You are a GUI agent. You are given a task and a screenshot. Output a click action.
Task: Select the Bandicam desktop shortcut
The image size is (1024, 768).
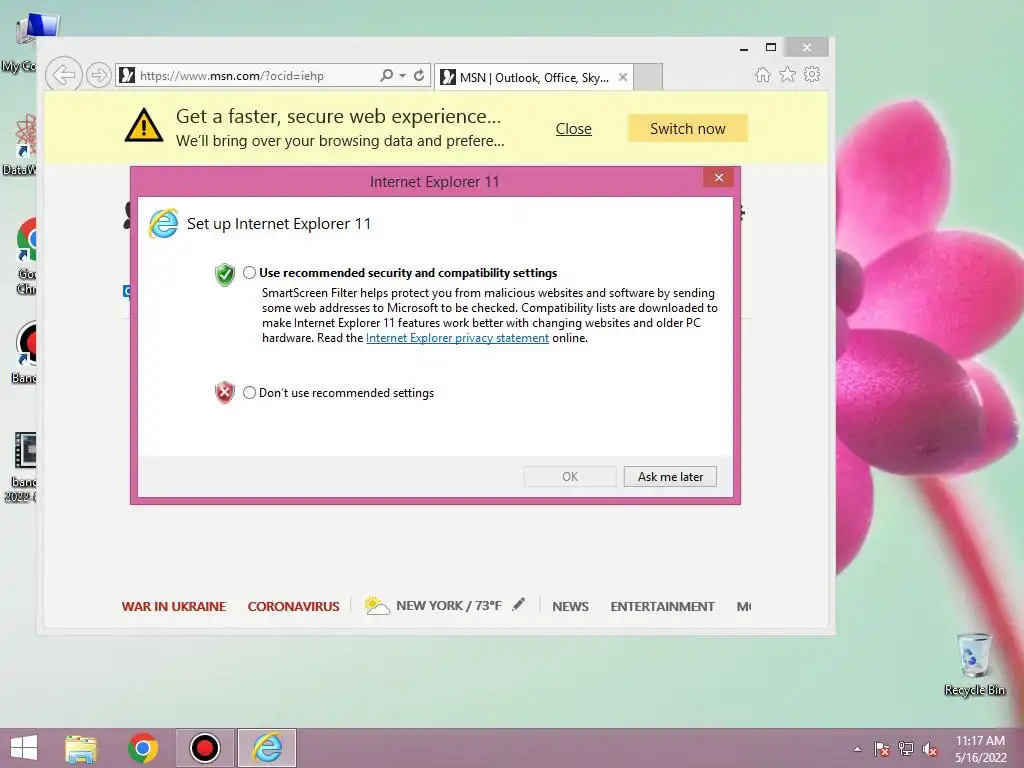click(x=25, y=353)
